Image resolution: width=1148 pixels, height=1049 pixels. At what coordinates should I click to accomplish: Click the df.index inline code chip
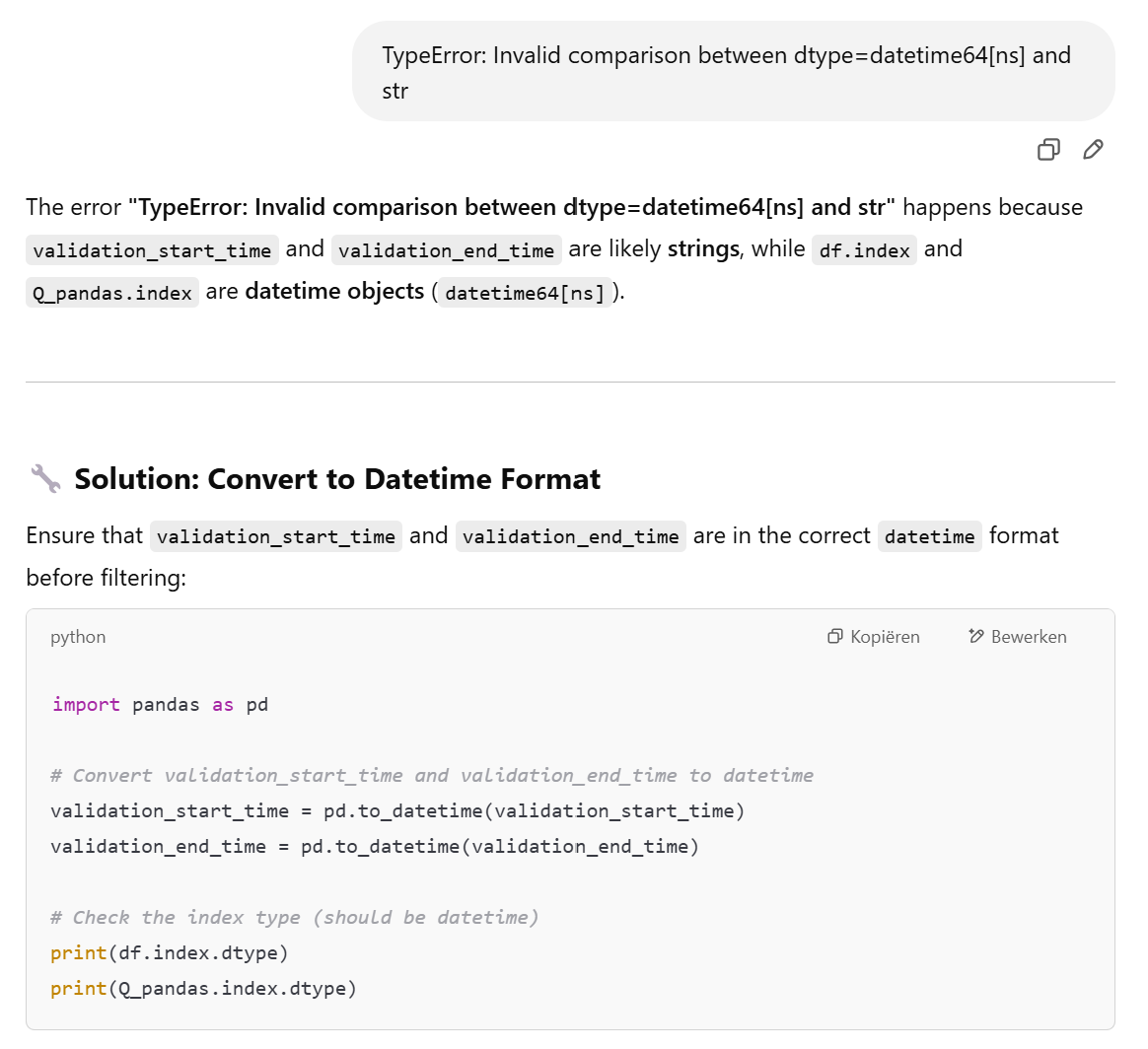pyautogui.click(x=864, y=250)
